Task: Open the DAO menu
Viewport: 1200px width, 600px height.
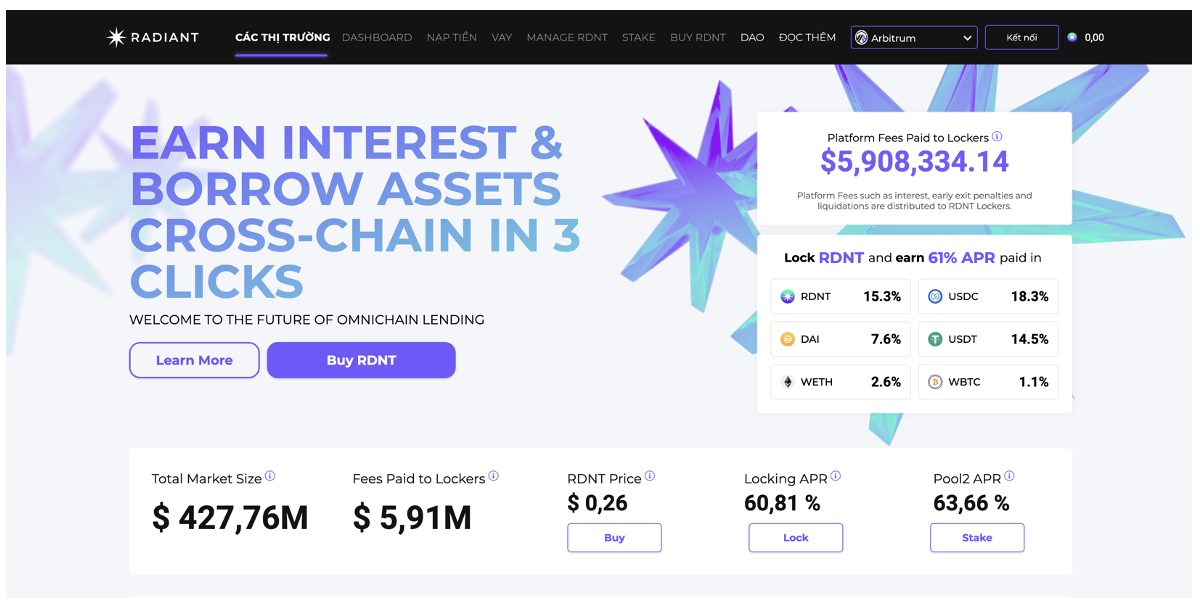Action: tap(752, 38)
